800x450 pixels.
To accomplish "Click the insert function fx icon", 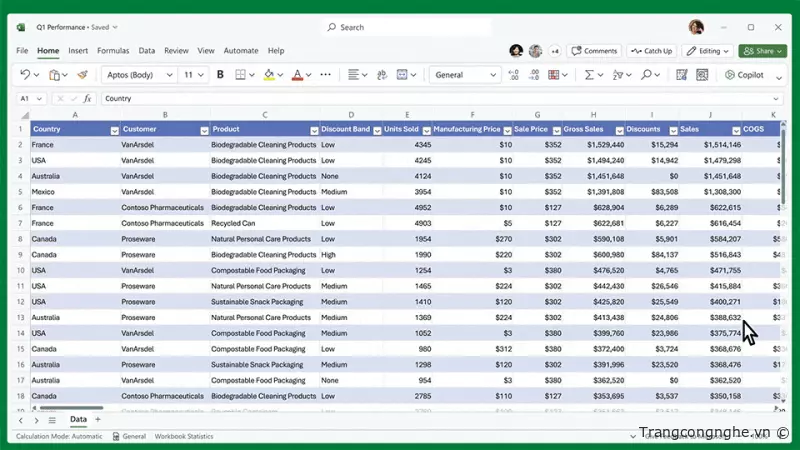I will (88, 99).
